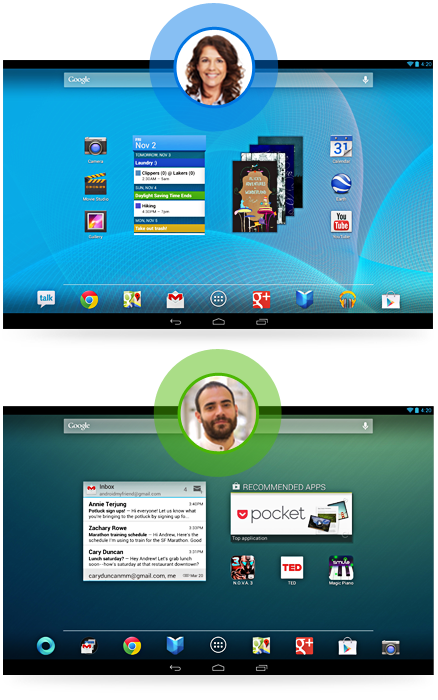Launch Google+ from the green tablet dock
Image resolution: width=438 pixels, height=700 pixels.
pyautogui.click(x=305, y=646)
